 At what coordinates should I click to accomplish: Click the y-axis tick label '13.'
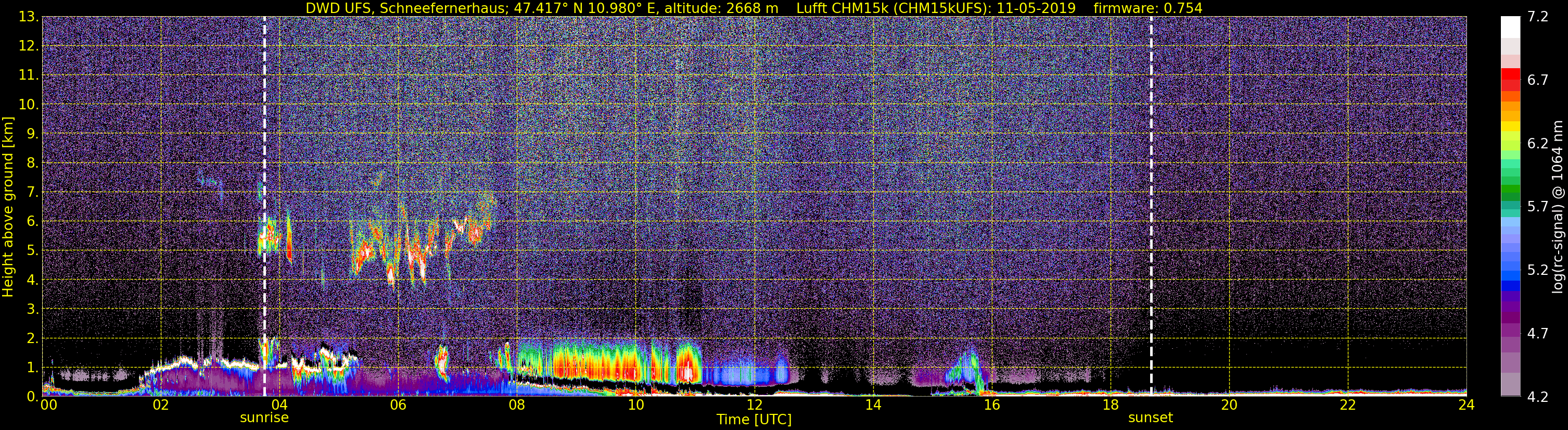coord(29,17)
